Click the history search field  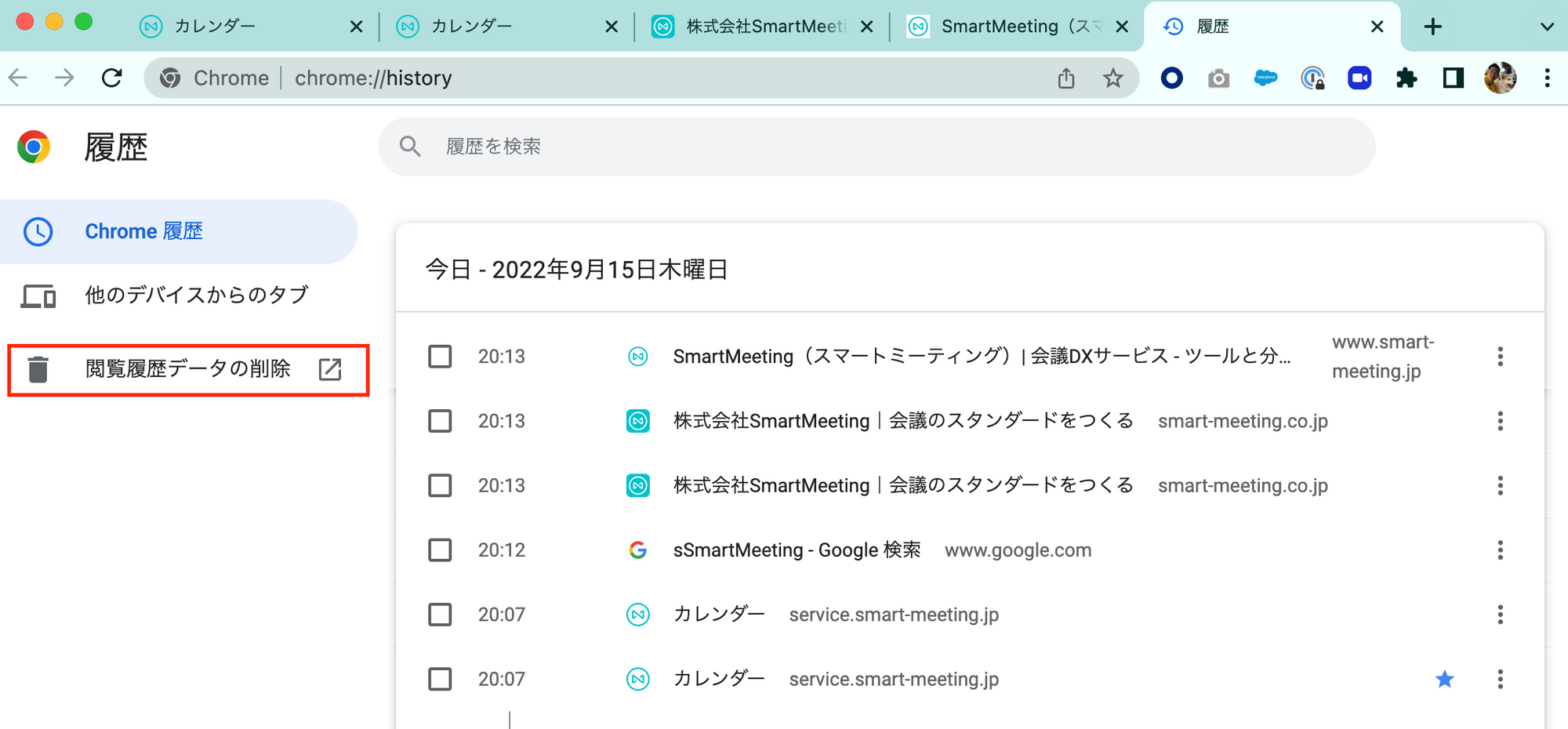point(877,147)
